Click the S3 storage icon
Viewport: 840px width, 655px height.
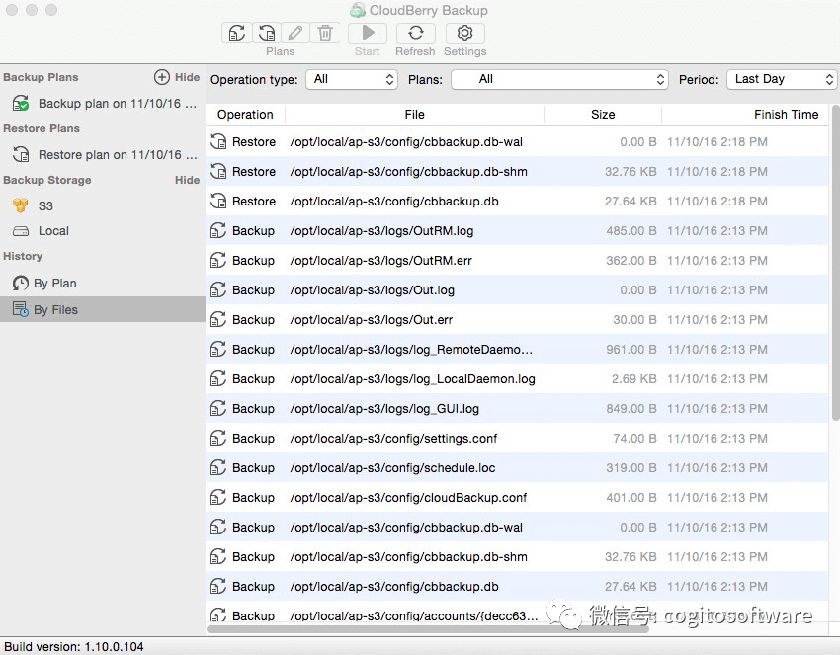[21, 205]
